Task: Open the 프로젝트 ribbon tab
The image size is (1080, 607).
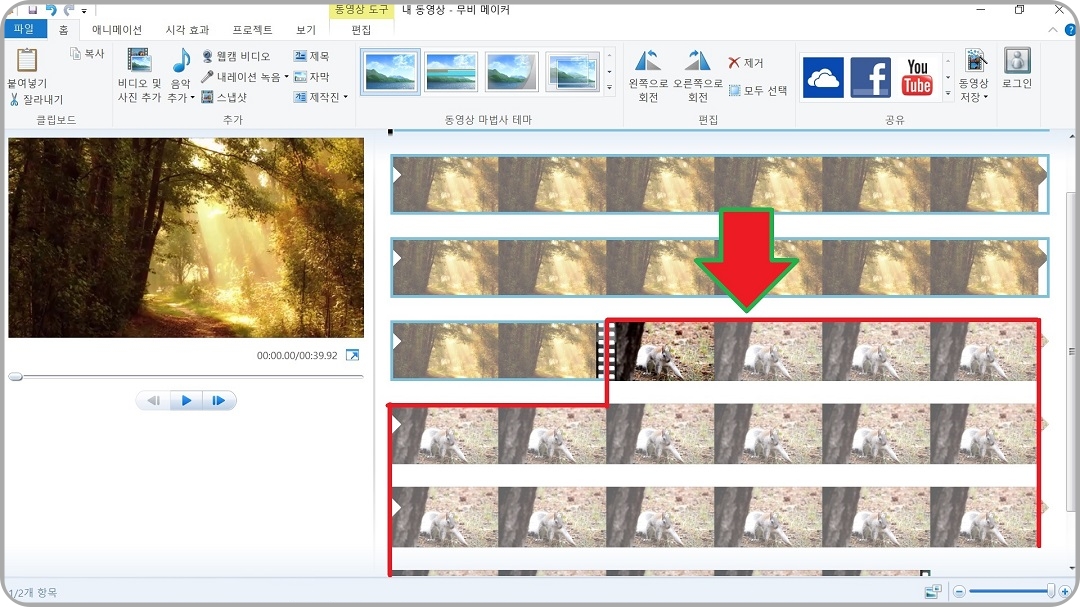Action: [252, 30]
